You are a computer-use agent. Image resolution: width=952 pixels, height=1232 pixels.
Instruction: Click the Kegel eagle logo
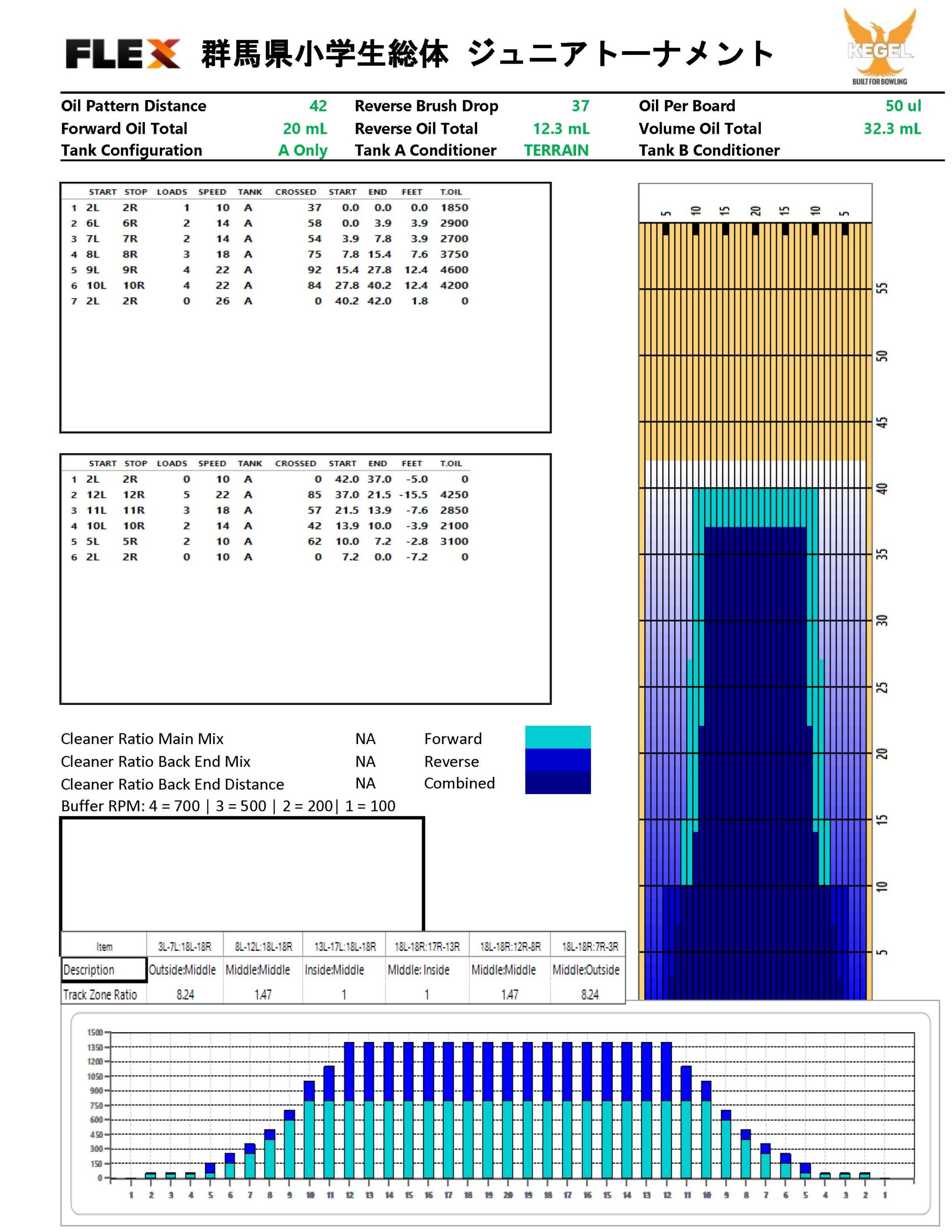pyautogui.click(x=879, y=46)
